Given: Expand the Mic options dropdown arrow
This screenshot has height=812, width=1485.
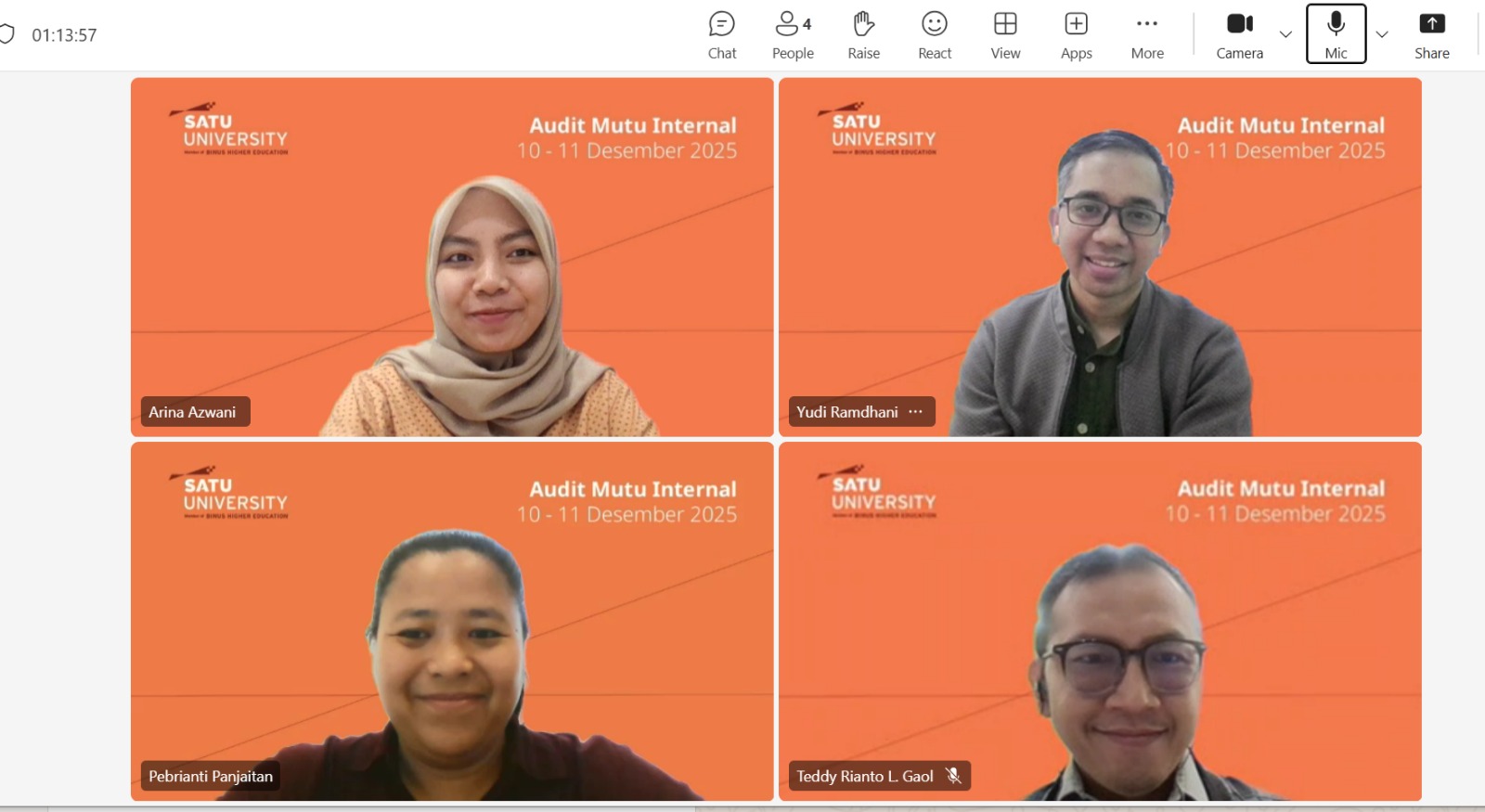Looking at the screenshot, I should (1382, 34).
